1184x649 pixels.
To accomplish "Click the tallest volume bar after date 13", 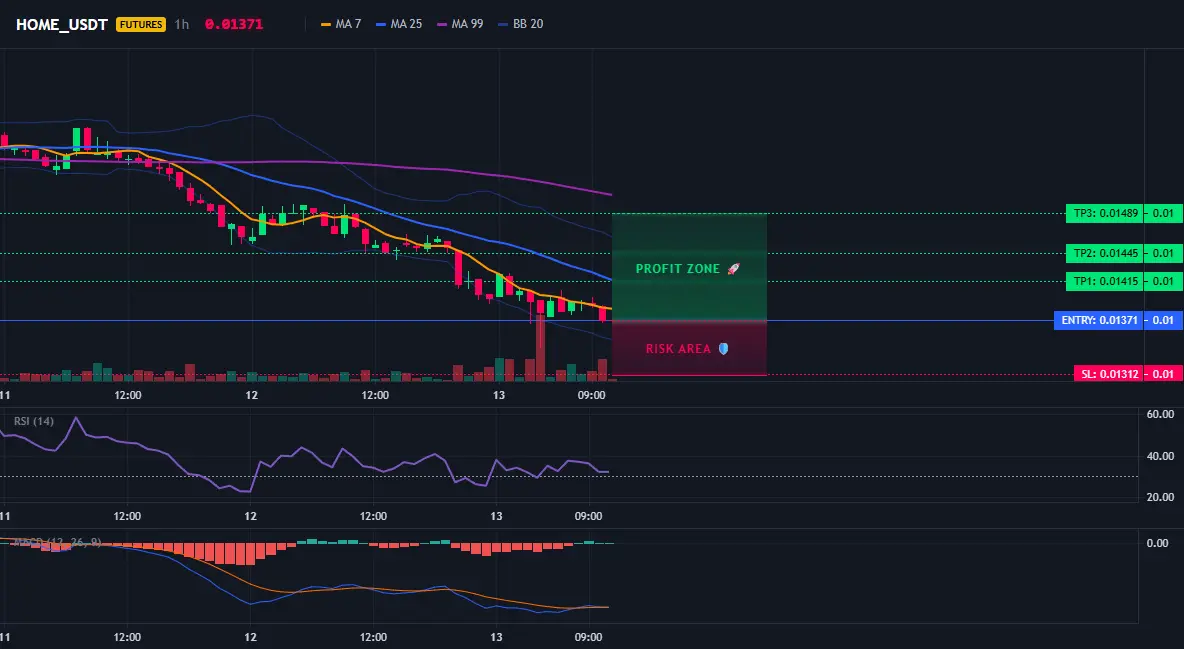I will click(x=540, y=348).
